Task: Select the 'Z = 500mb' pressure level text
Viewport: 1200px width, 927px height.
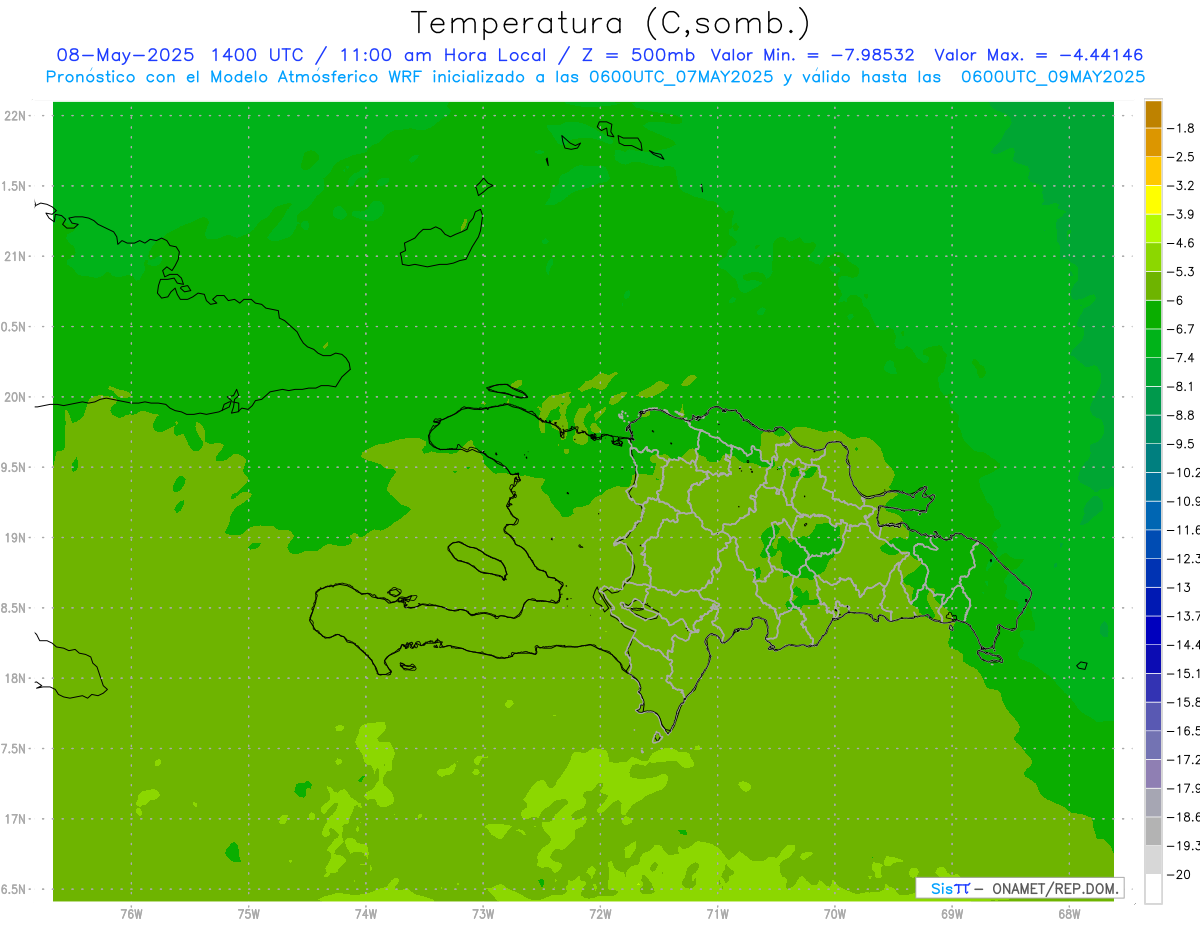Action: [x=640, y=55]
